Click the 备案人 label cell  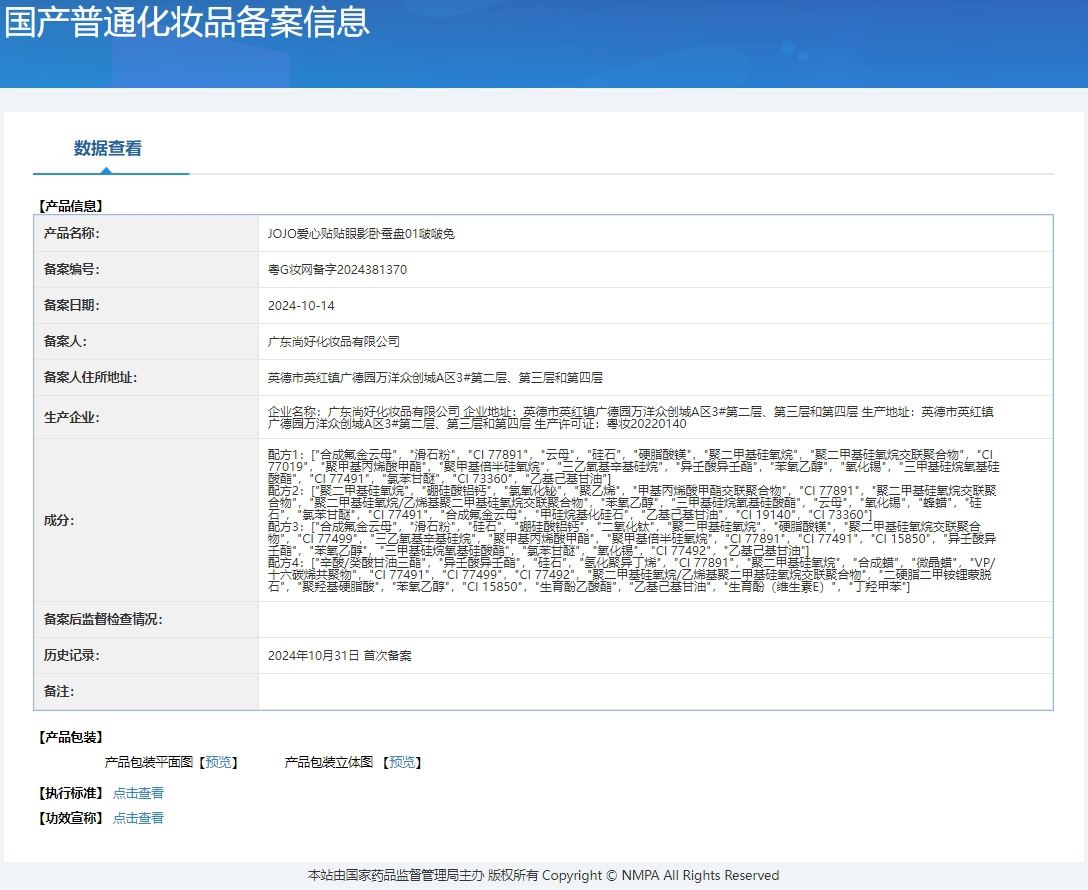146,342
